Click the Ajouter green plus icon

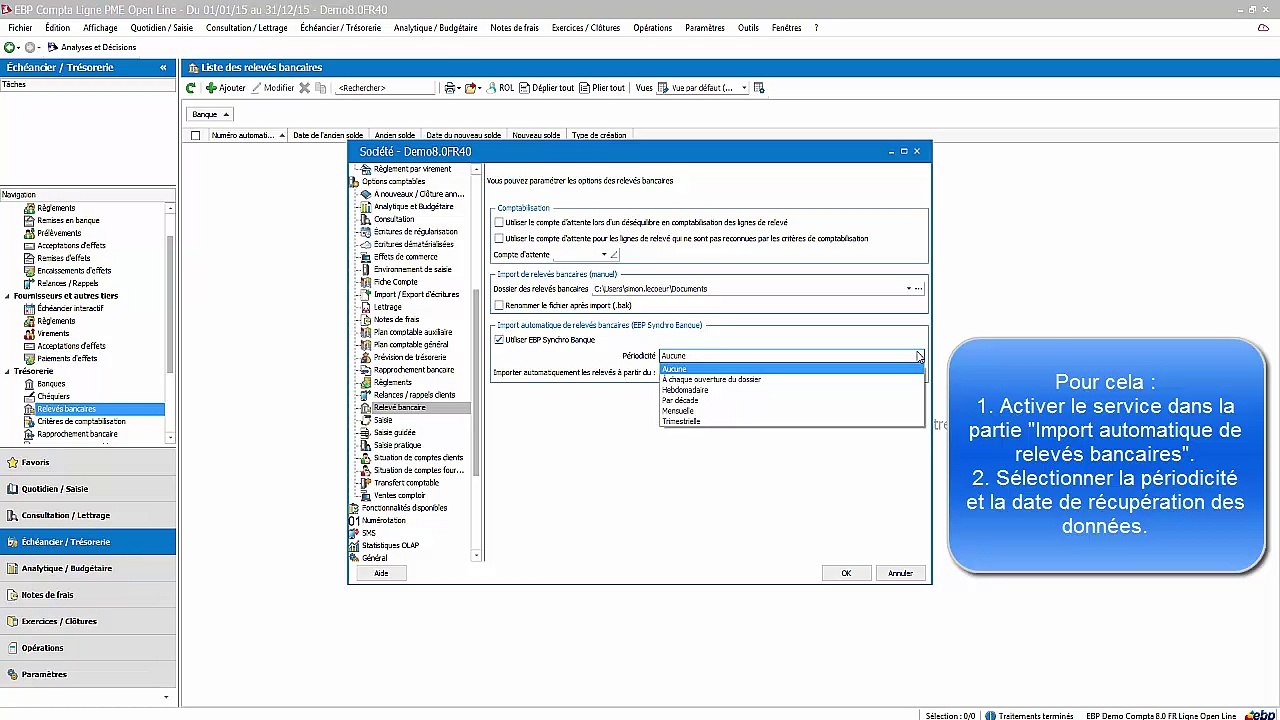pyautogui.click(x=211, y=88)
